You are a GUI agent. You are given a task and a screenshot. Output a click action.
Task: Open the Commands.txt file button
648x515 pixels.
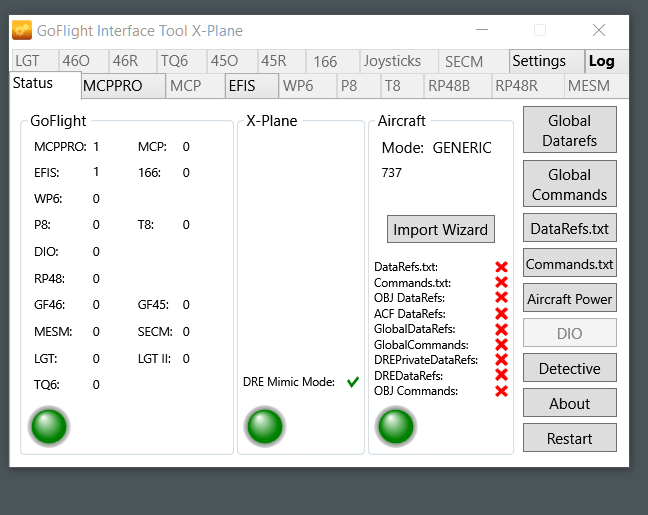[569, 264]
